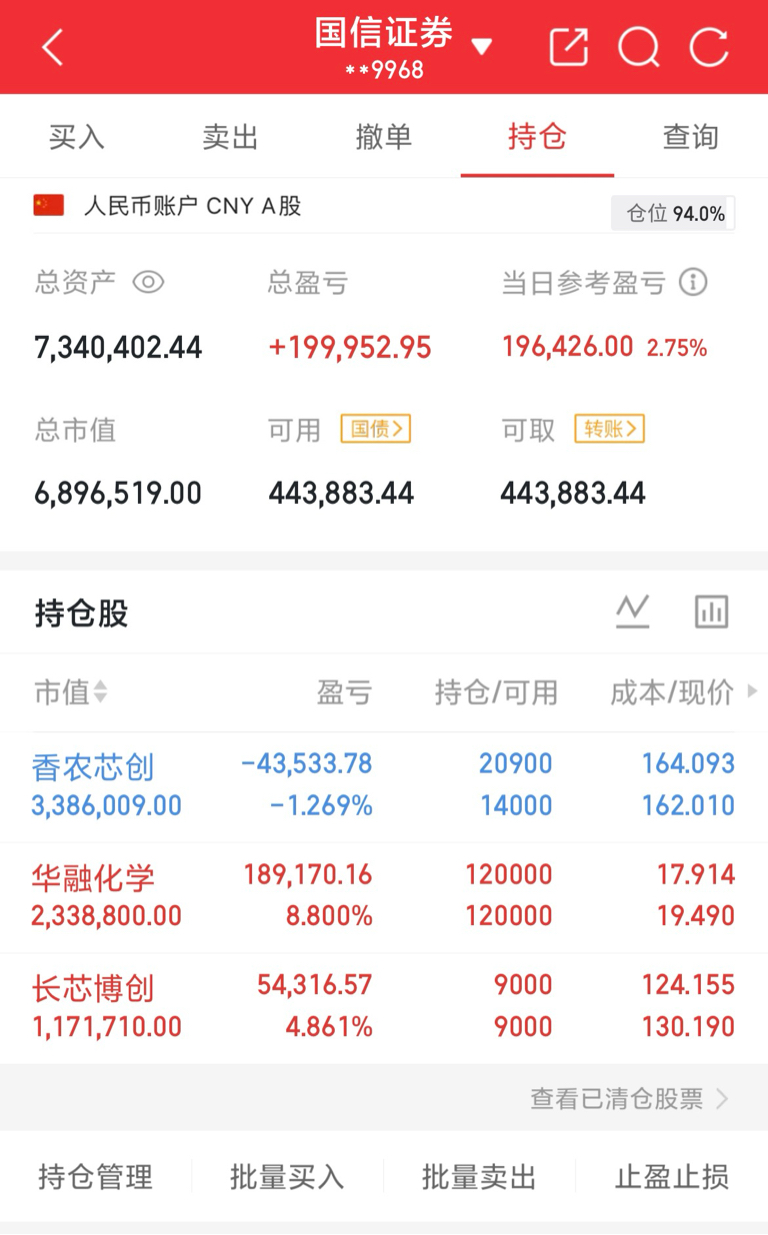Sort holdings by 市值 column
Image resolution: width=768 pixels, height=1235 pixels.
[70, 692]
